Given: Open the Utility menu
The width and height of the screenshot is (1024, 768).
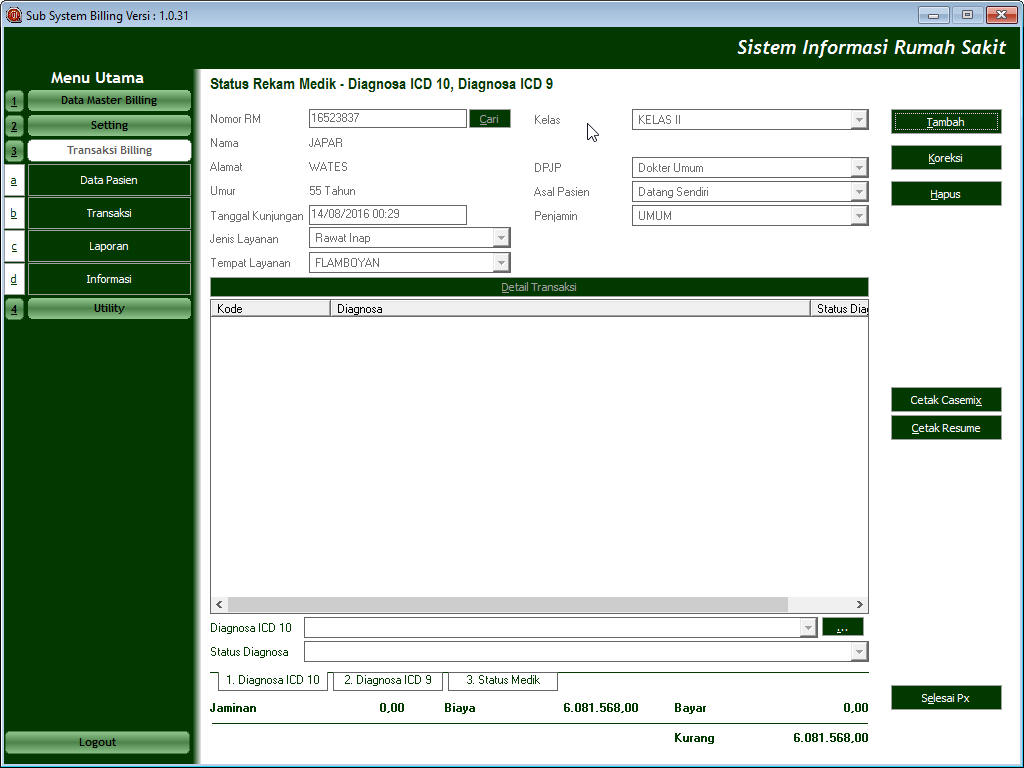Looking at the screenshot, I should [109, 308].
